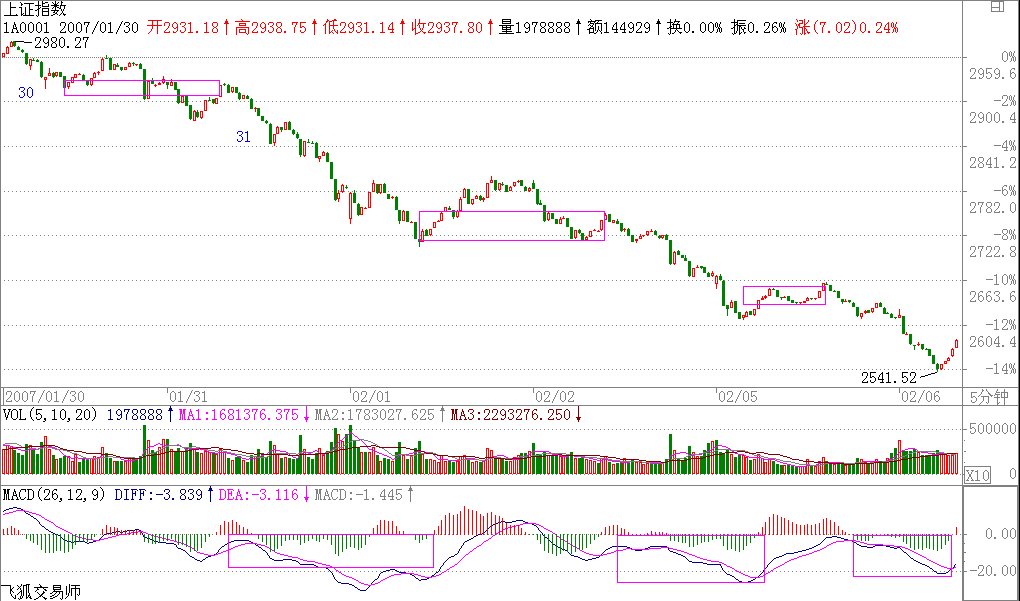
Task: Click the 飞狐交易师 watermark label
Action: click(x=40, y=592)
